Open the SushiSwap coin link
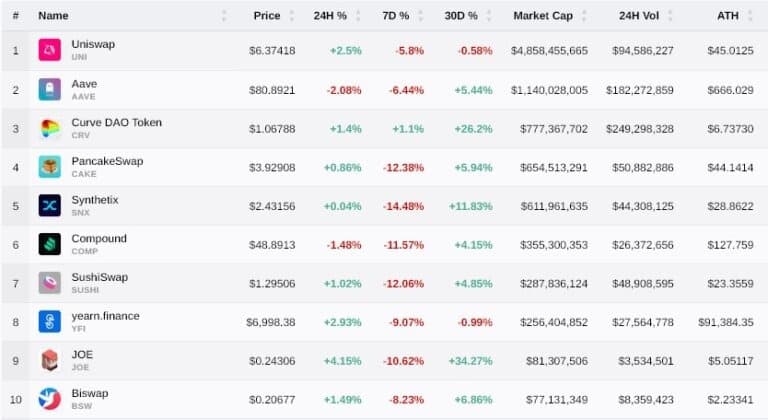768x420 pixels. (x=99, y=277)
